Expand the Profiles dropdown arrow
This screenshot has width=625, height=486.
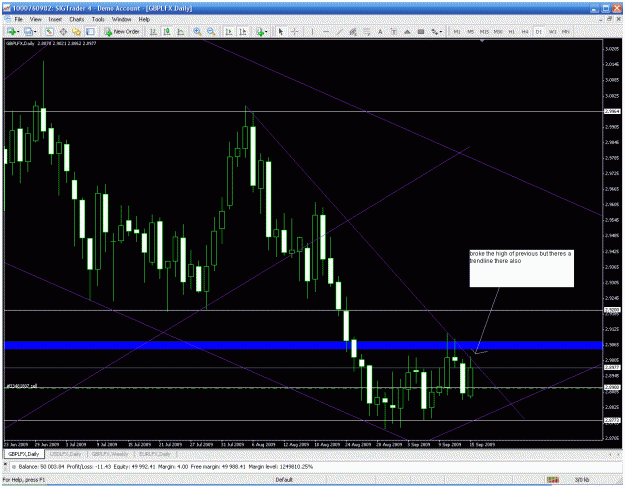35,32
